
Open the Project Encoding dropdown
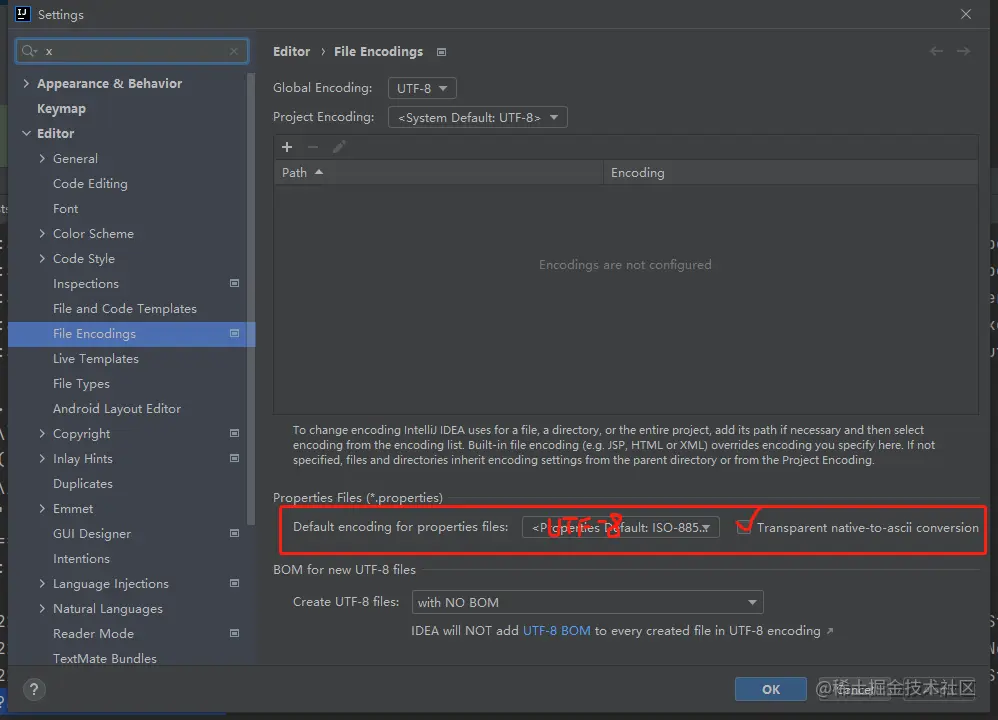[x=477, y=117]
